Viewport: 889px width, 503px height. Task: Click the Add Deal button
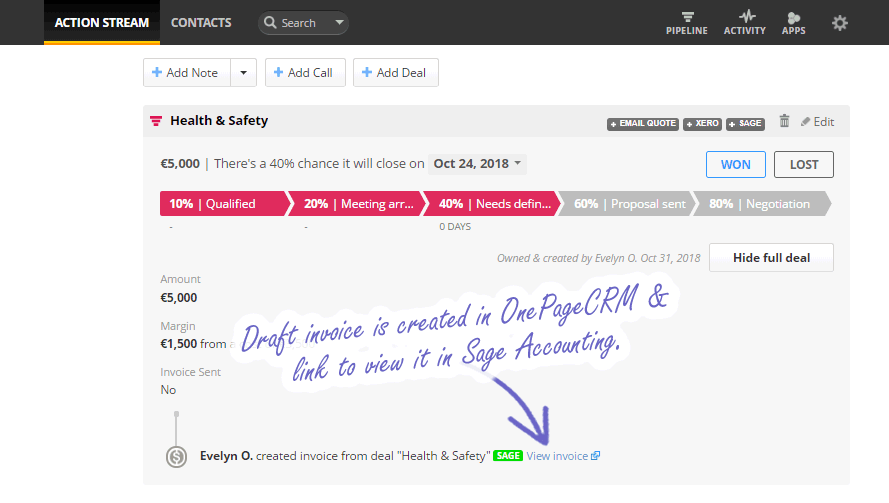point(396,73)
